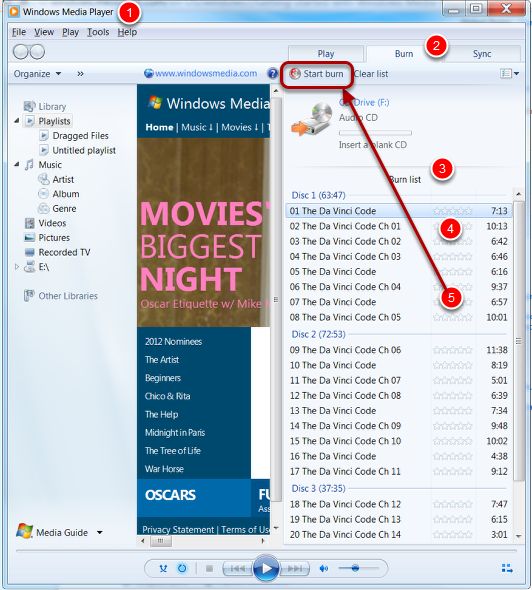This screenshot has height=590, width=532.
Task: Click the forward navigation round button
Action: click(37, 52)
